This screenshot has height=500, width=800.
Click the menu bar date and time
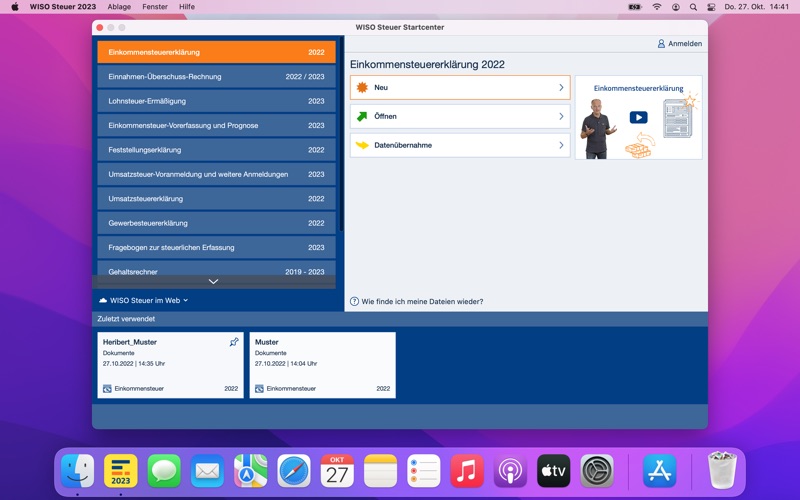pyautogui.click(x=757, y=7)
